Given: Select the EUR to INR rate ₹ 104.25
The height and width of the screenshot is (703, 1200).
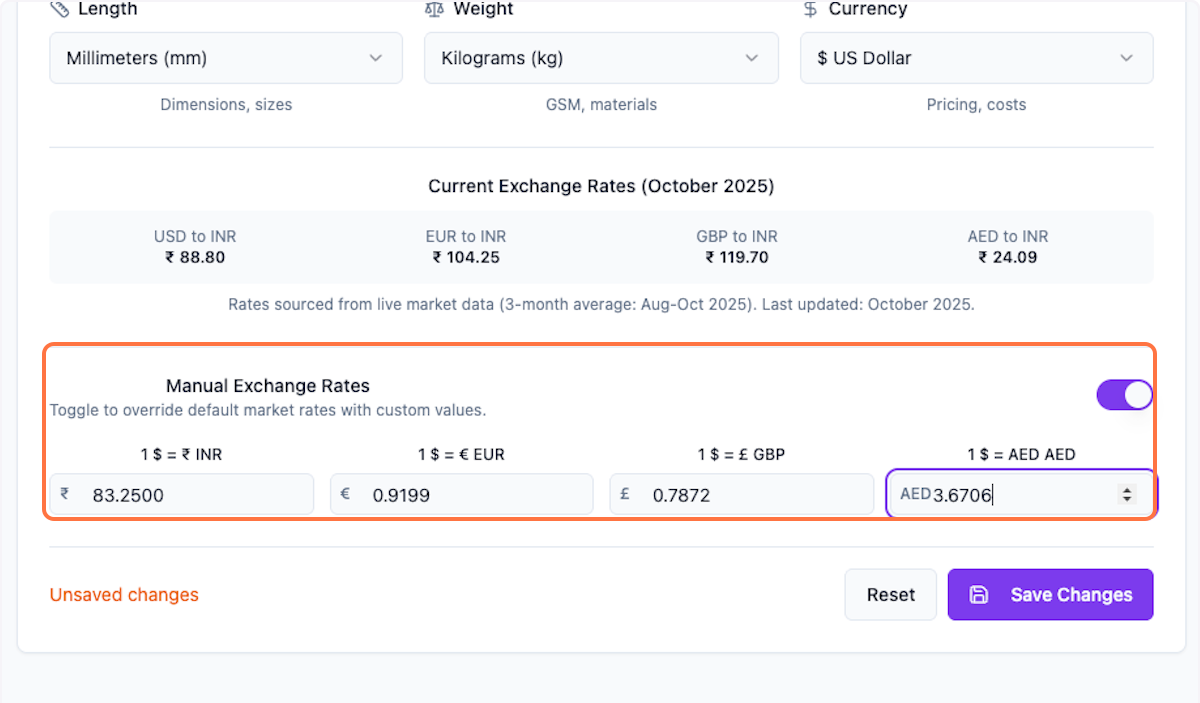Looking at the screenshot, I should 466,257.
